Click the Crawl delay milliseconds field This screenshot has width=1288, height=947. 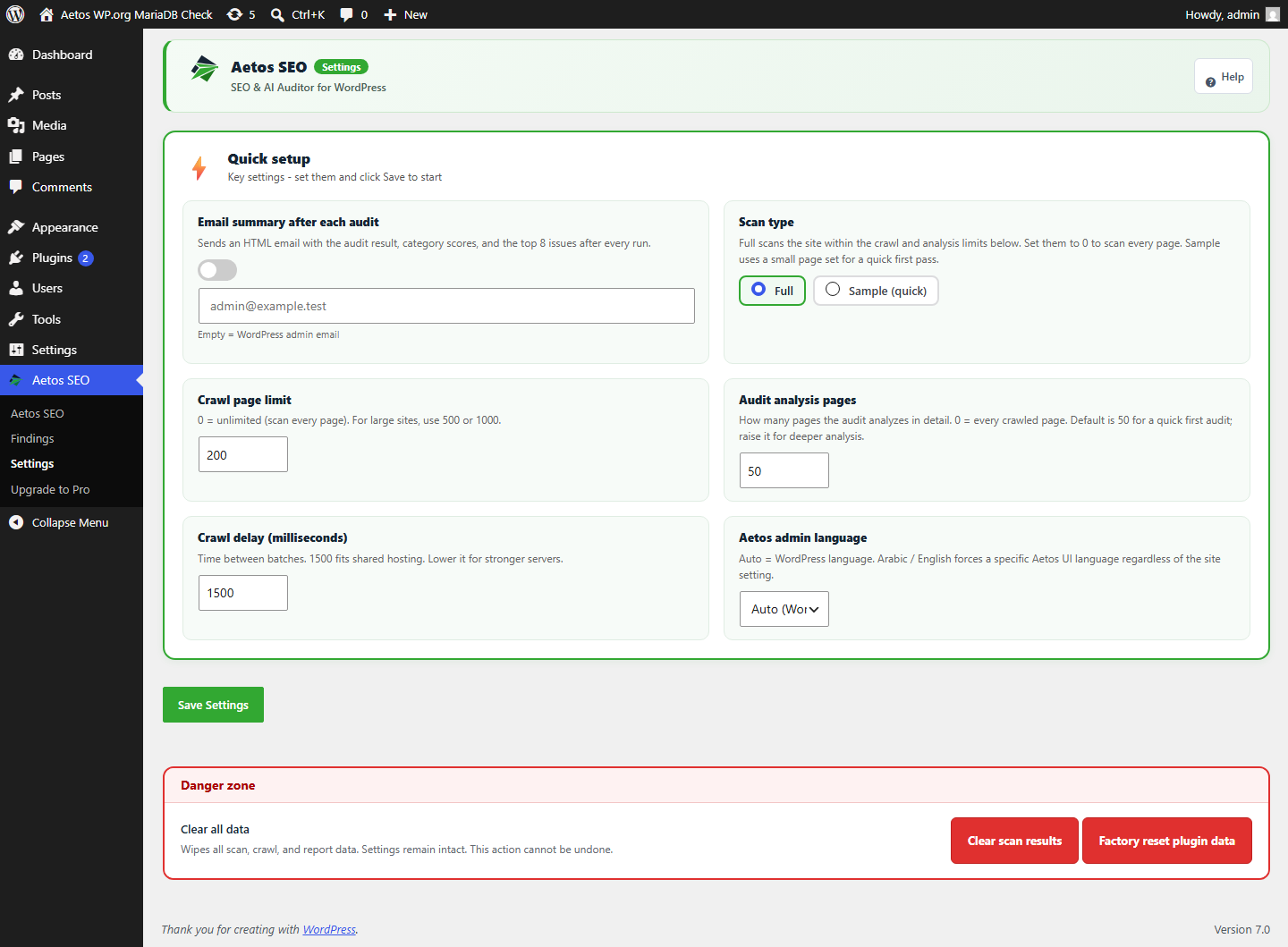point(243,593)
